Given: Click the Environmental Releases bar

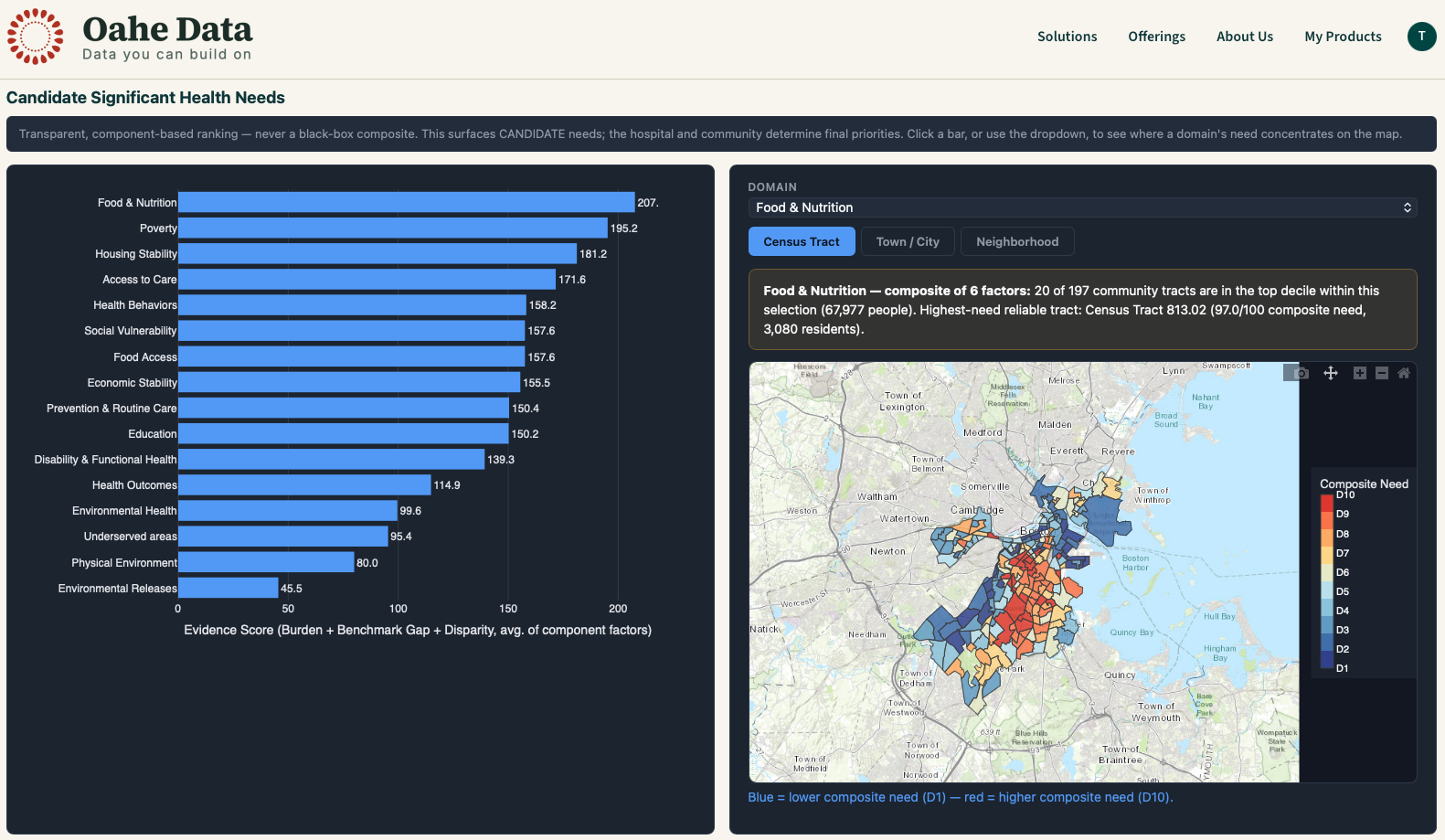Looking at the screenshot, I should coord(228,588).
